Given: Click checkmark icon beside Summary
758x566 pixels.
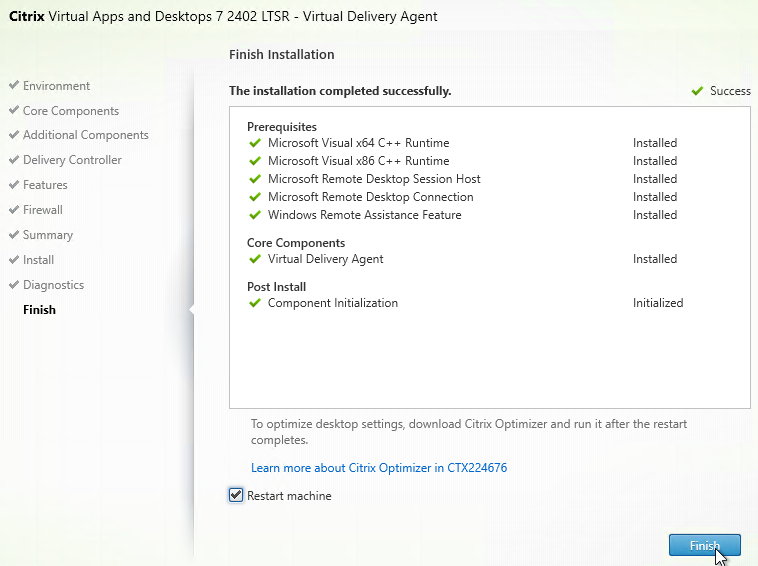Looking at the screenshot, I should (14, 234).
